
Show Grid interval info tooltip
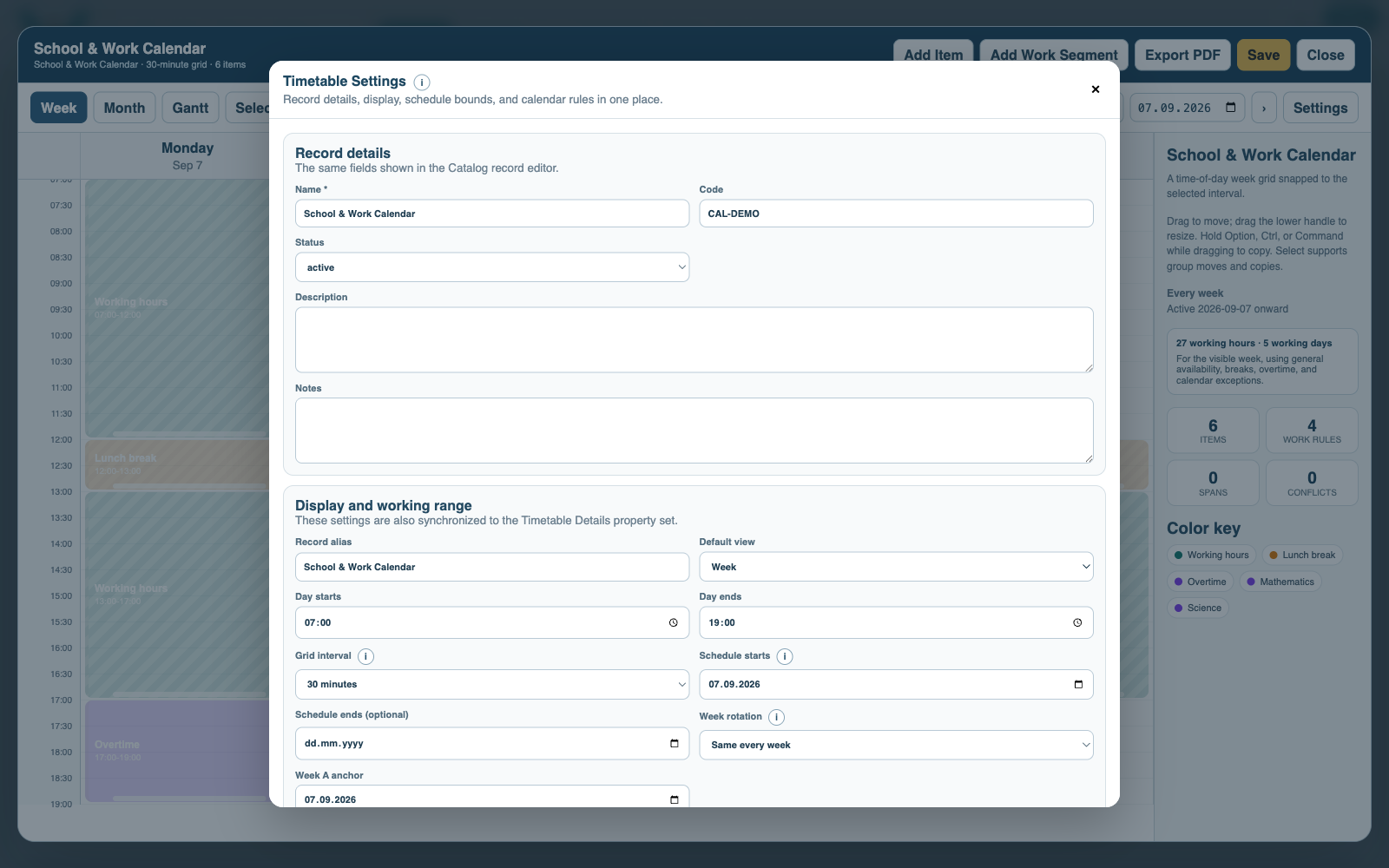(366, 657)
